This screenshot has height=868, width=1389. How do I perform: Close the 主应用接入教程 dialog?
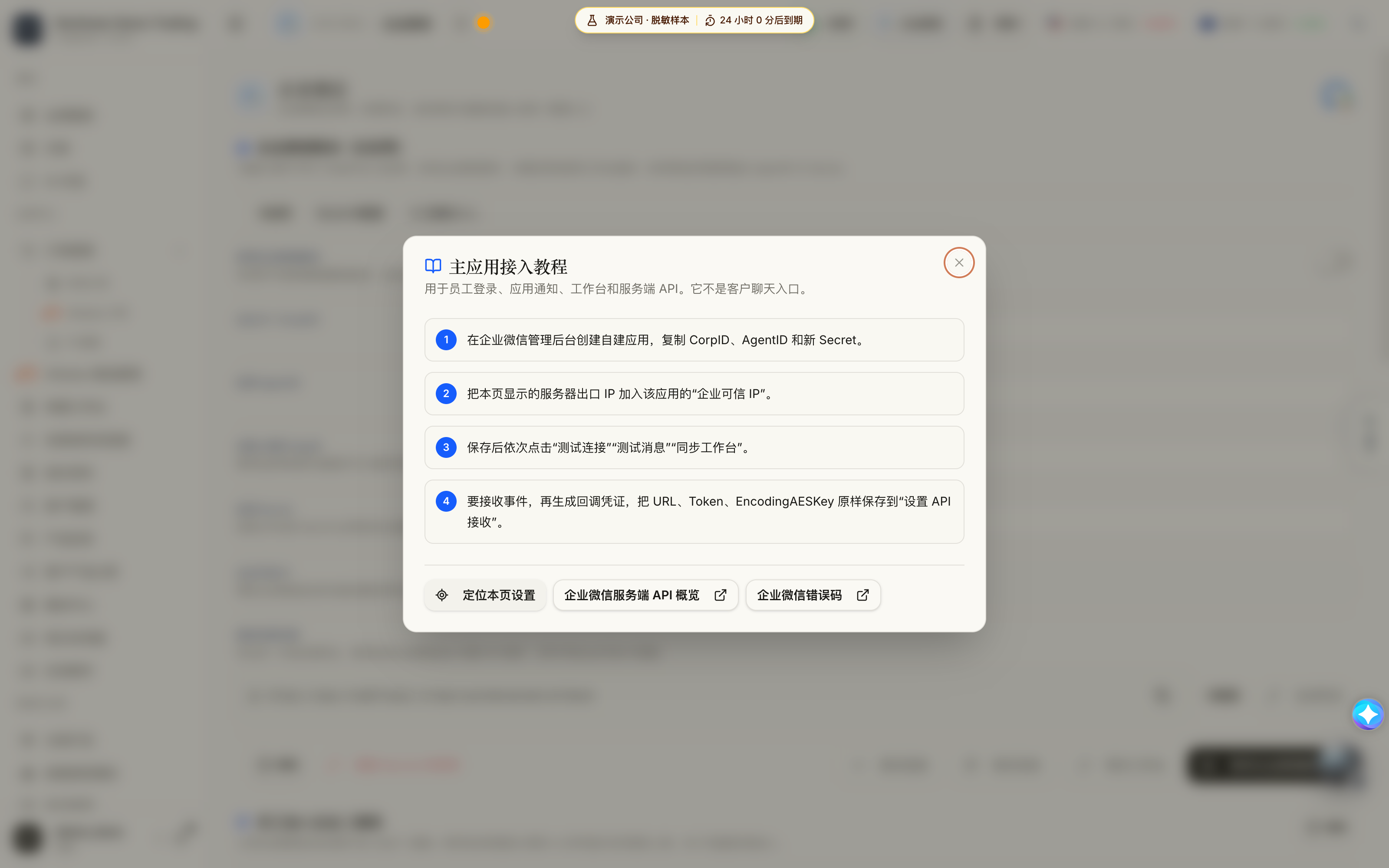tap(958, 262)
